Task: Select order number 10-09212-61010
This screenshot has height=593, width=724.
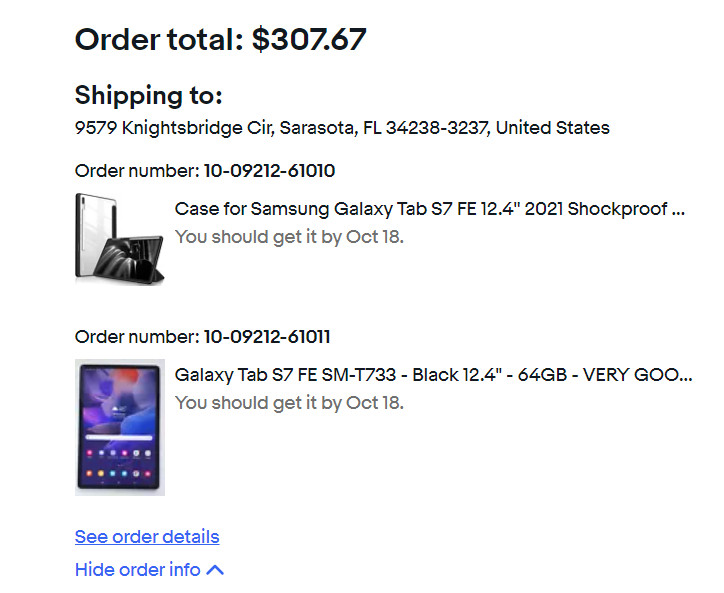Action: [x=269, y=171]
